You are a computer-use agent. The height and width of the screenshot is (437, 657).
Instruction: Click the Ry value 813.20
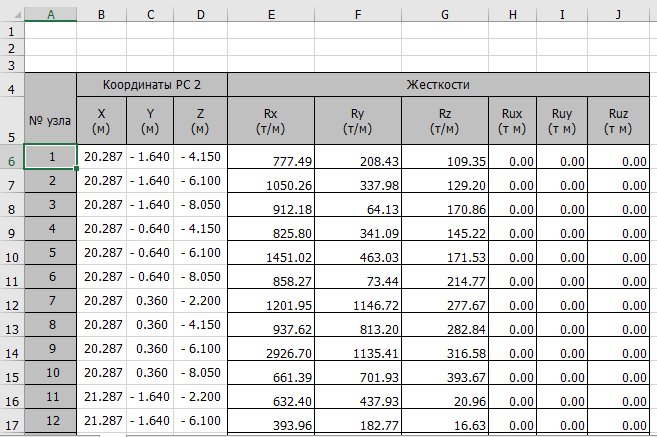pos(358,325)
